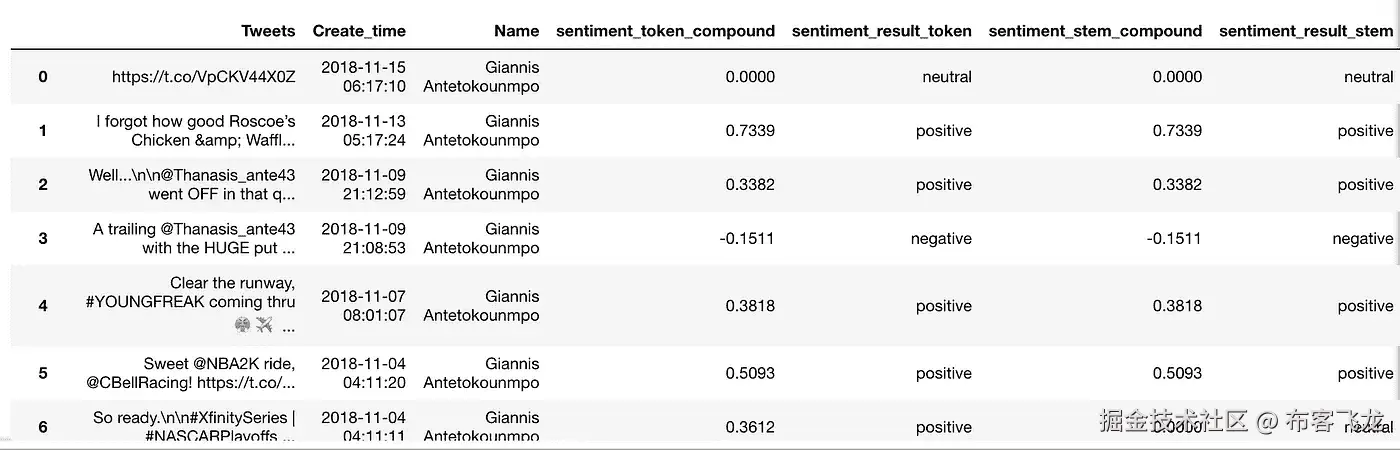The image size is (1400, 450).
Task: Click the sentiment_stem_compound column header
Action: [1095, 31]
